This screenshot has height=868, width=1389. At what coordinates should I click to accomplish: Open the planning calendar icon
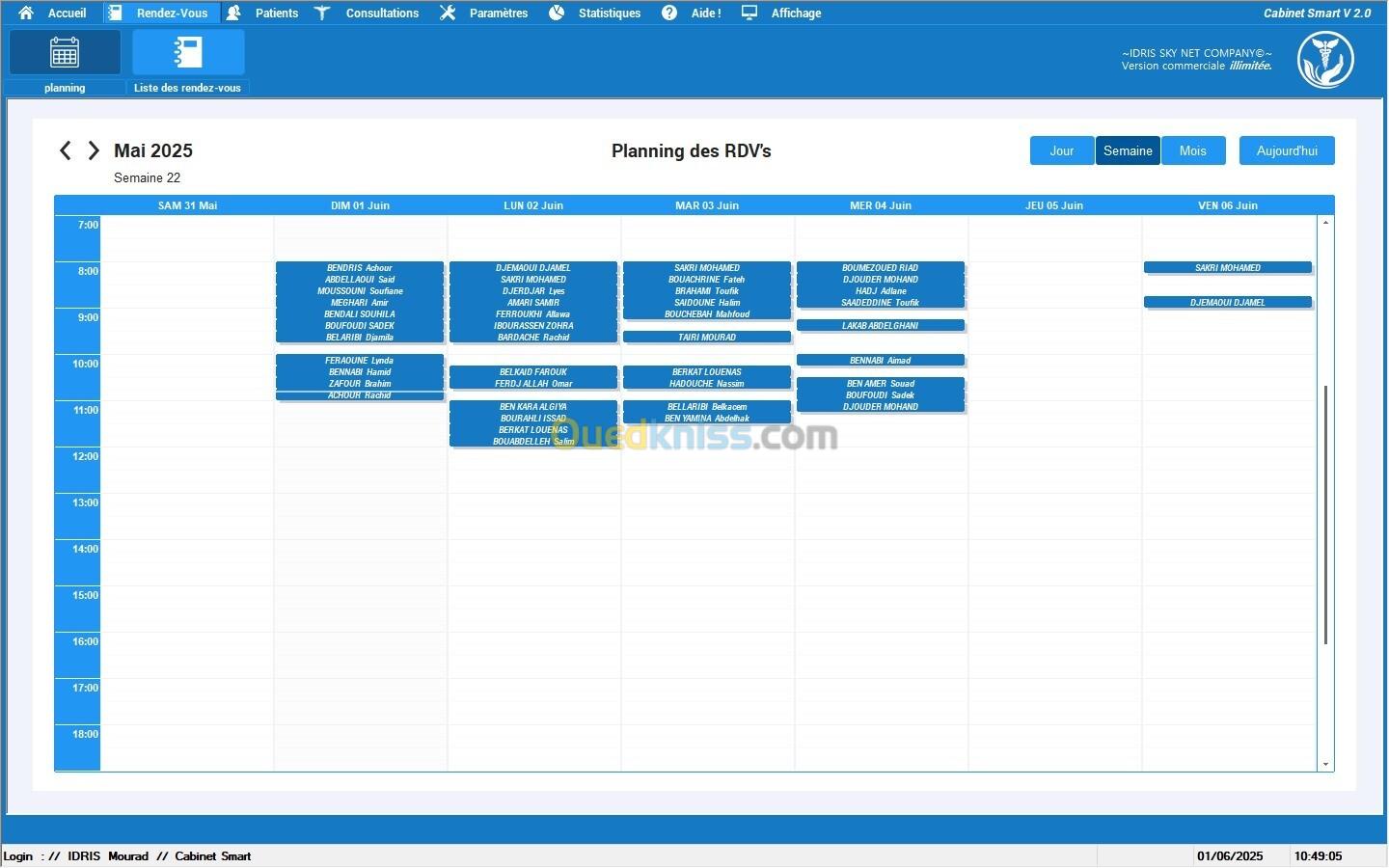coord(65,52)
